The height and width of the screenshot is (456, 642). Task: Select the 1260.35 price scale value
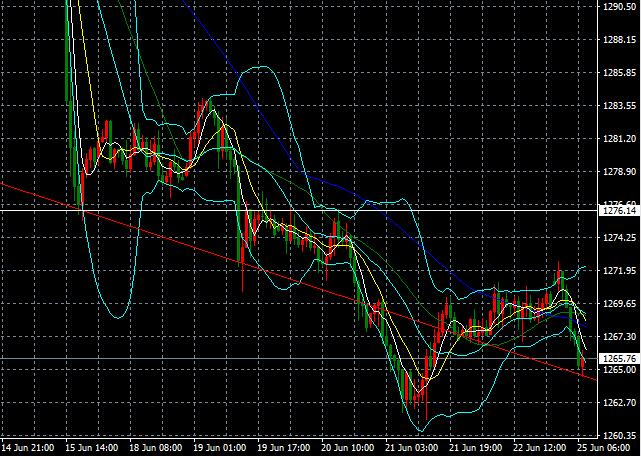[x=619, y=435]
